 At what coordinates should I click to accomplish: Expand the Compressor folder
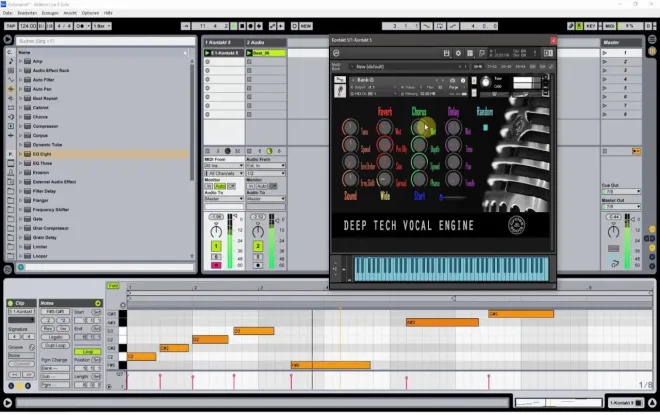click(20, 126)
